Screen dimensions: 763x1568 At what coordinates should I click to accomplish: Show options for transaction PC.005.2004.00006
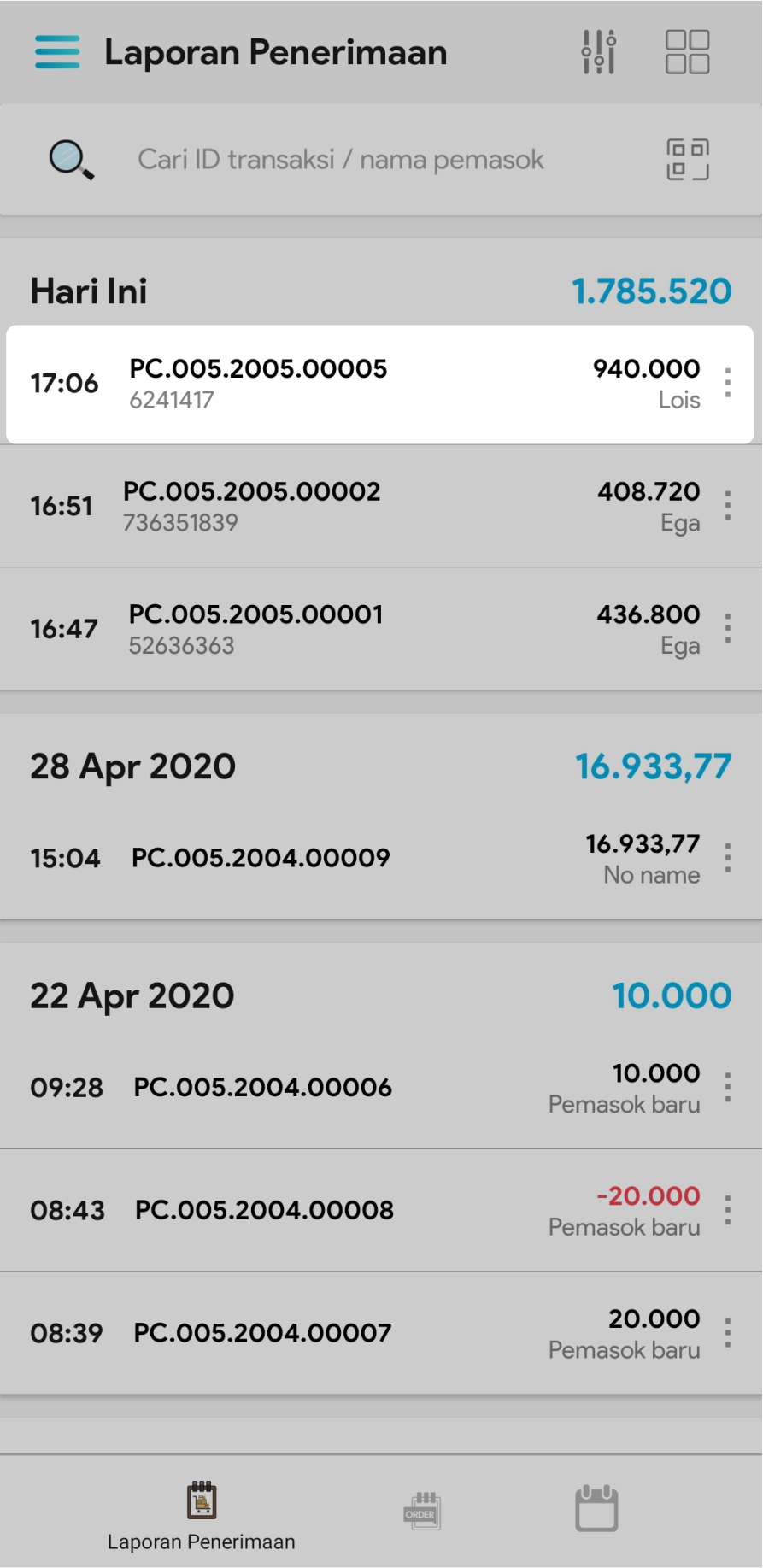[x=727, y=1087]
